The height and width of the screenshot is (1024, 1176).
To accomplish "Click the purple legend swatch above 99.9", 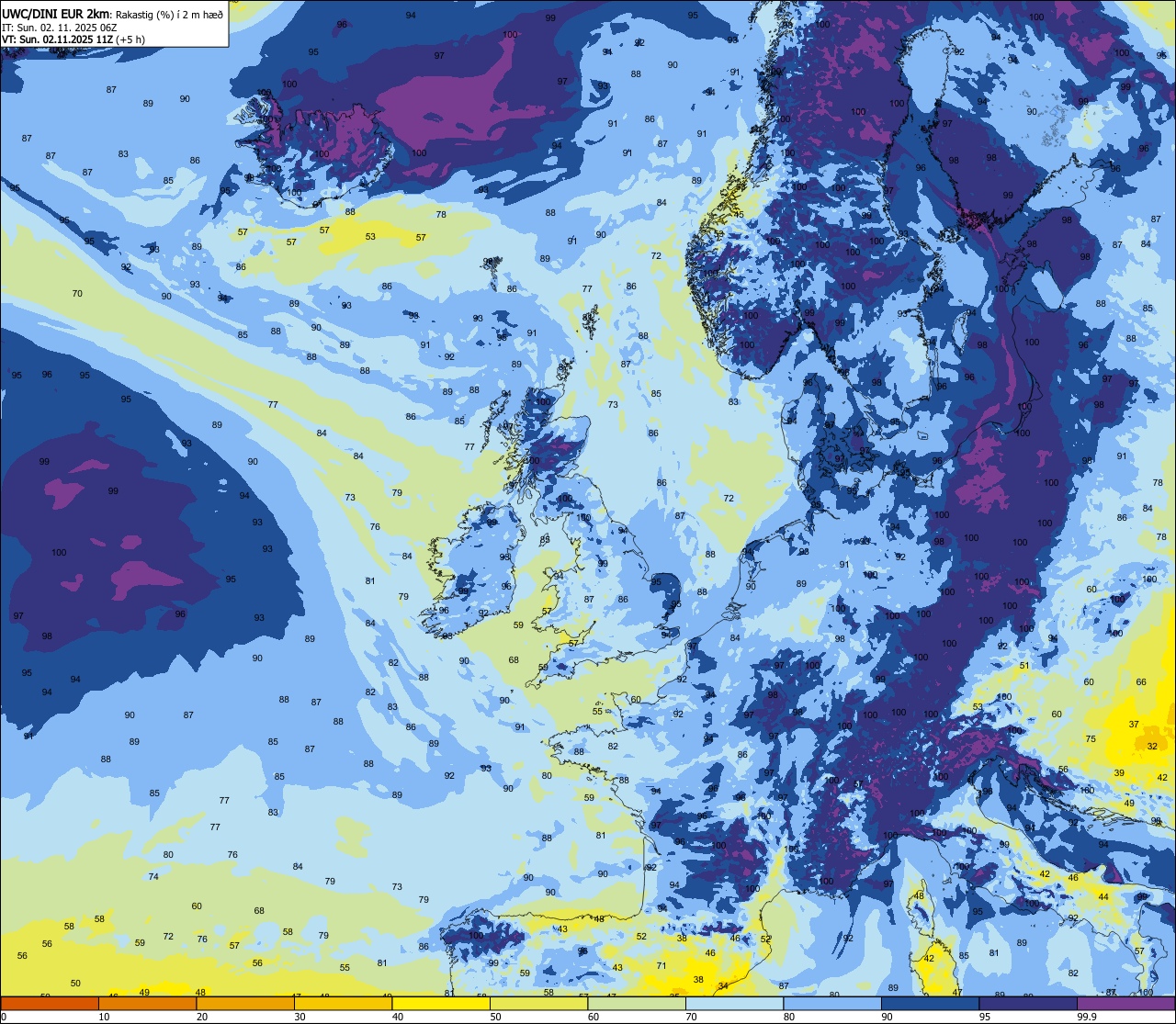I will [x=1125, y=1004].
